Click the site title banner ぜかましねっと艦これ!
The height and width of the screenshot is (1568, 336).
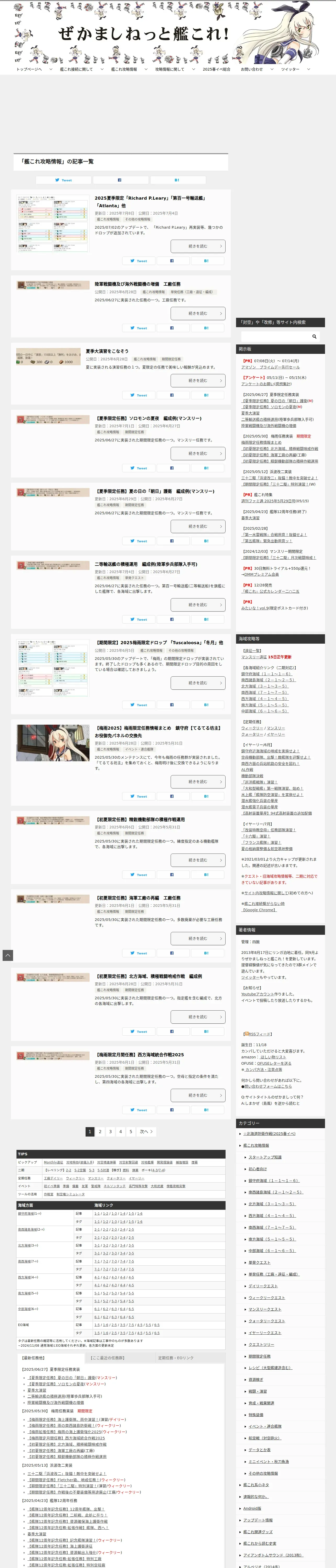point(144,33)
